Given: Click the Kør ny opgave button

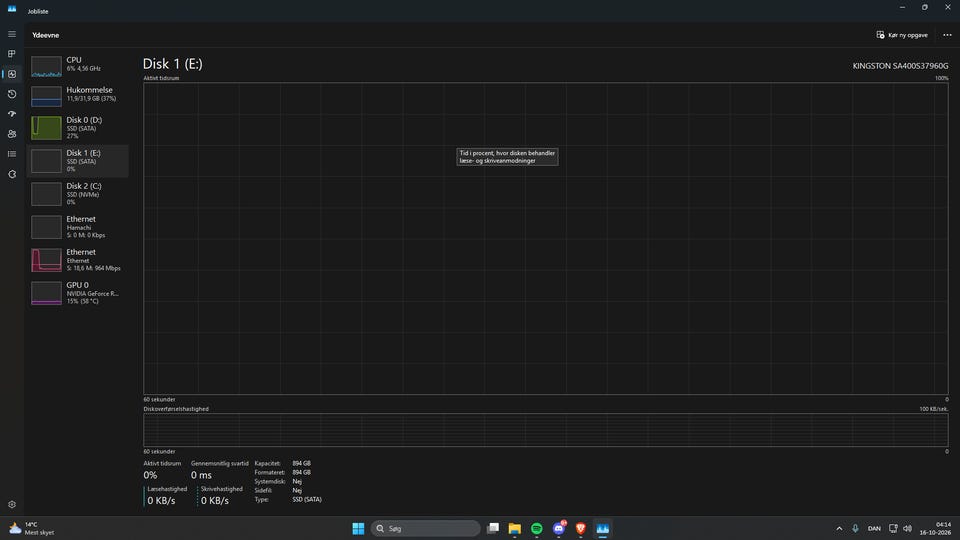Looking at the screenshot, I should click(x=902, y=35).
